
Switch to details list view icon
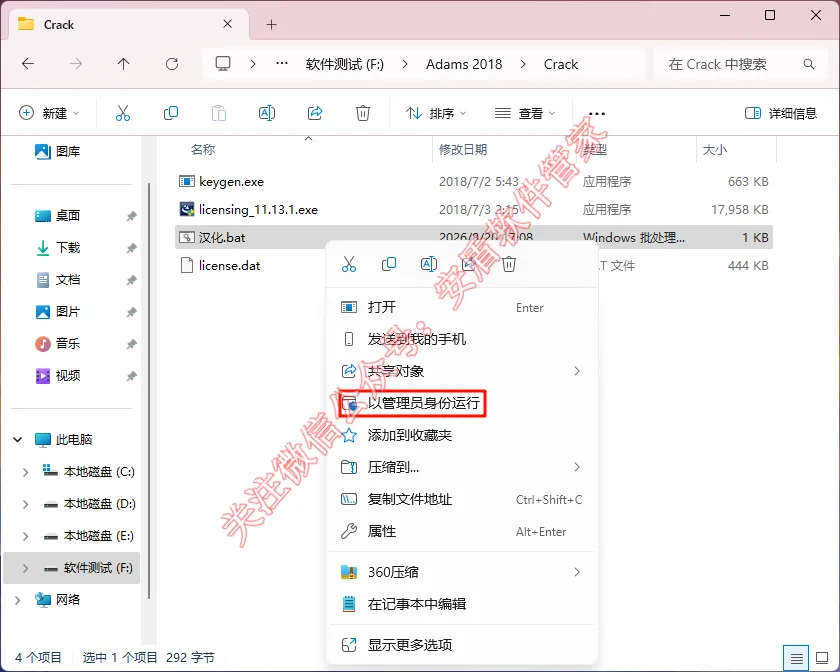[796, 658]
